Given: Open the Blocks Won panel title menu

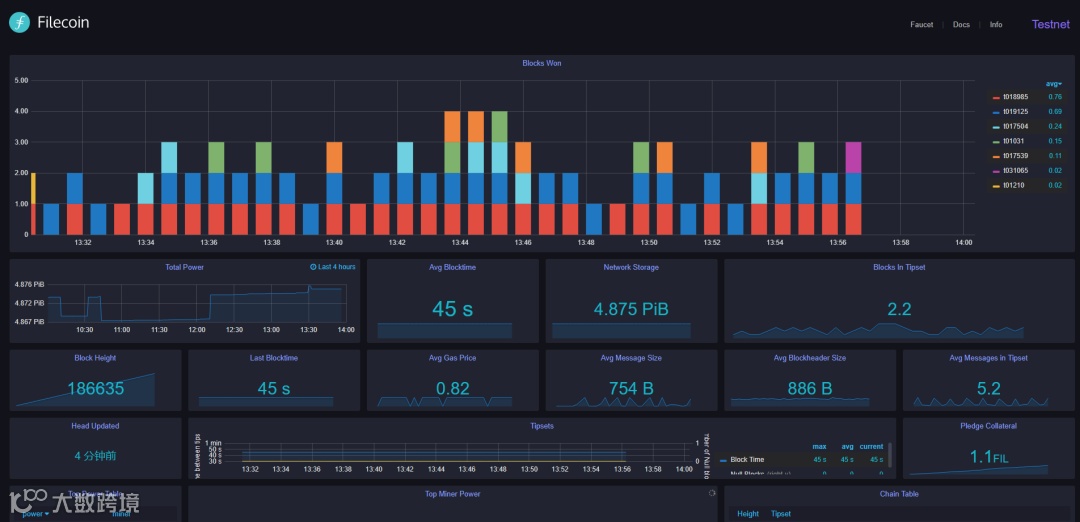Looking at the screenshot, I should point(542,63).
